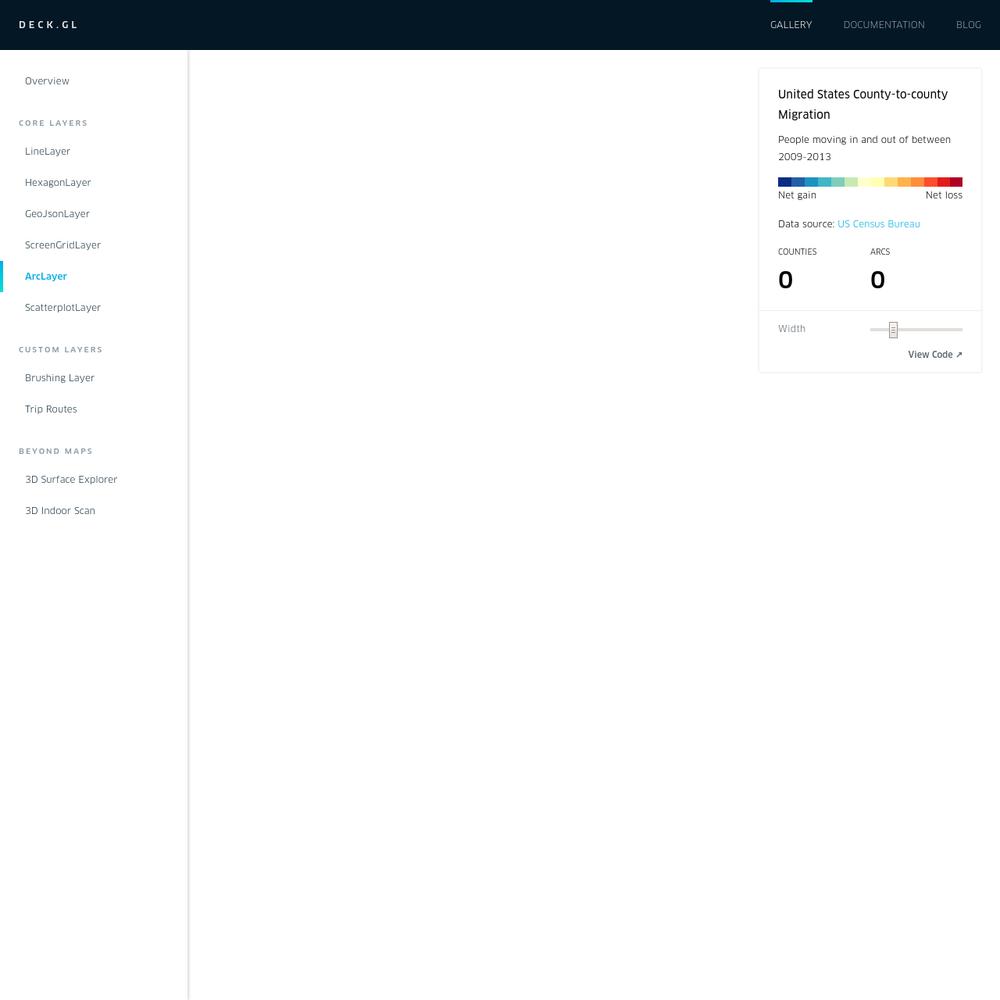This screenshot has width=1000, height=1000.
Task: Click the 'People moving in and out' description
Action: [x=864, y=148]
